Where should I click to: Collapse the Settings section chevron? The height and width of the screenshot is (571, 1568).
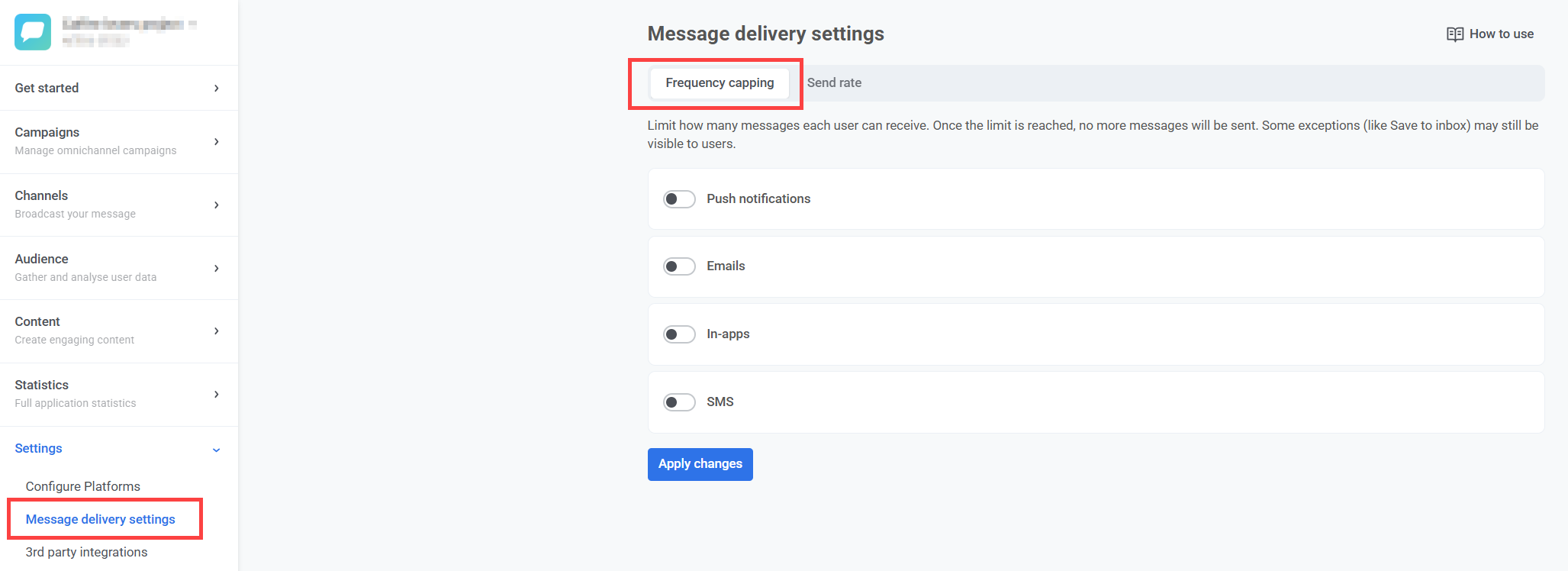[x=217, y=450]
